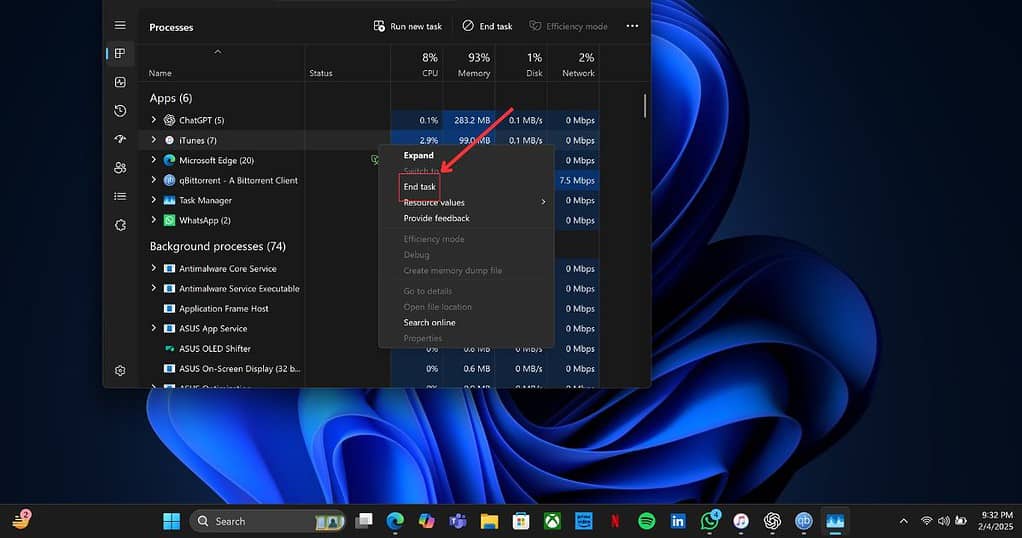The image size is (1022, 538).
Task: Open the three-dots more options menu
Action: pos(632,26)
